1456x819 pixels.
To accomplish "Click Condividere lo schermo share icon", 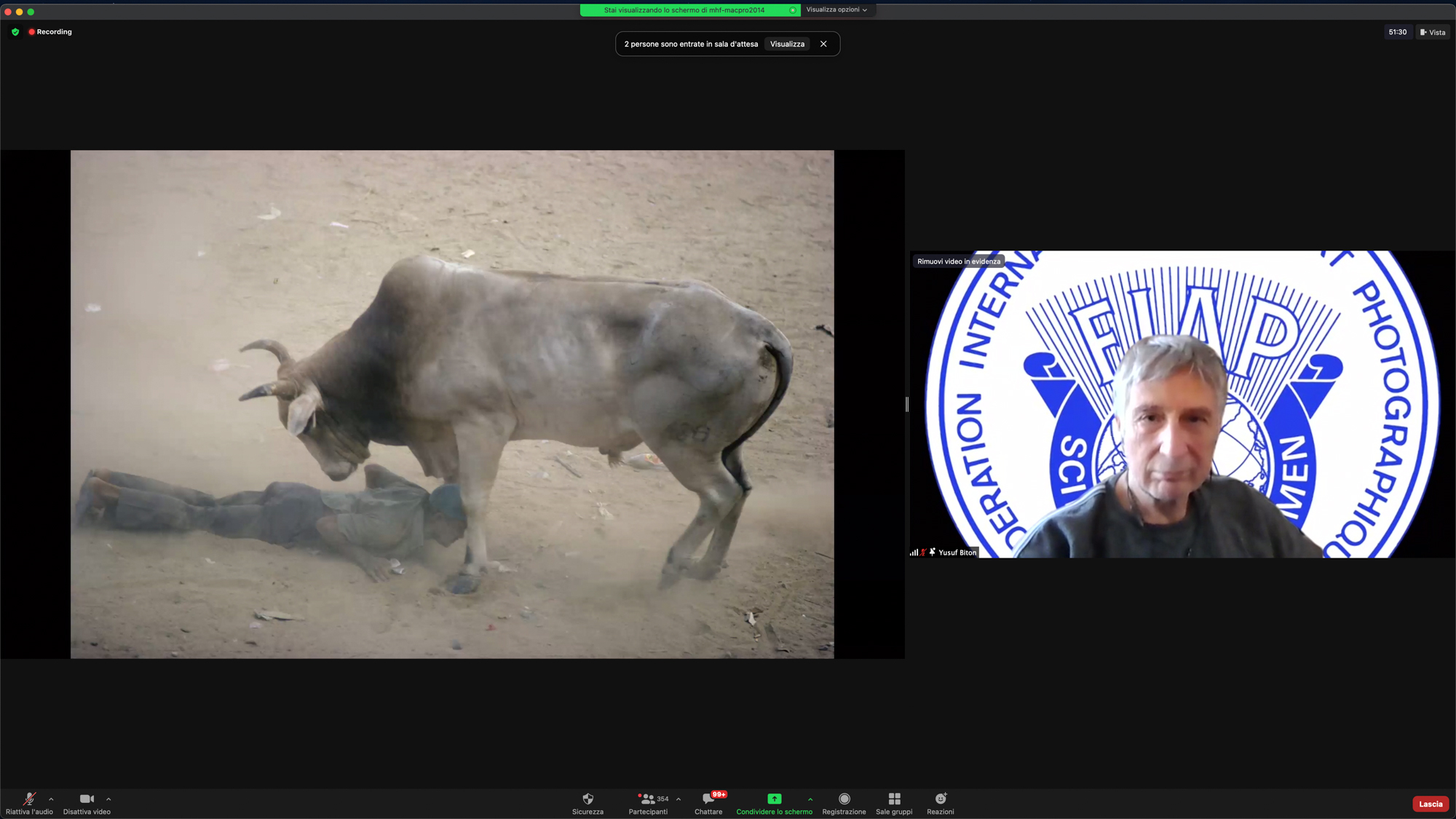I will click(x=774, y=799).
